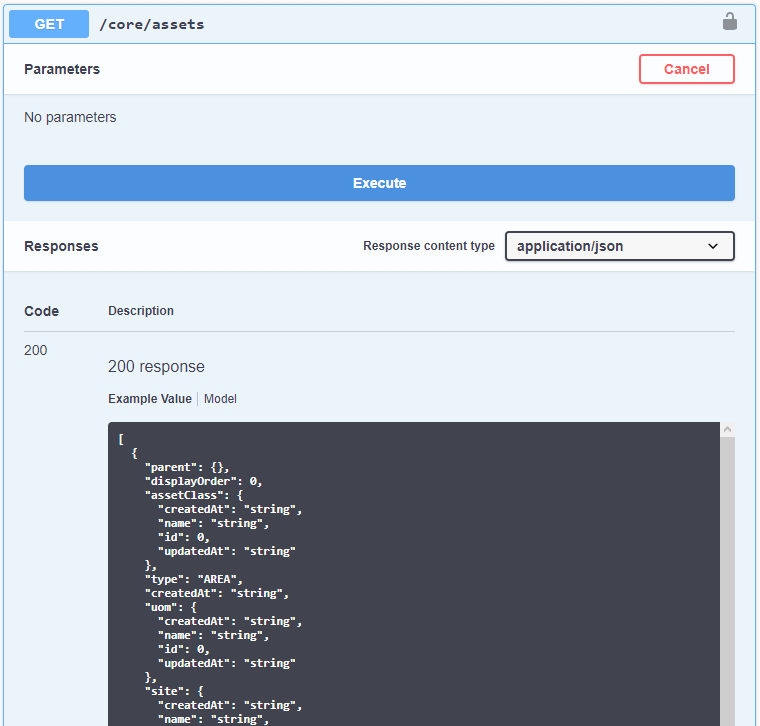Switch to the Model tab
760x726 pixels.
(220, 399)
